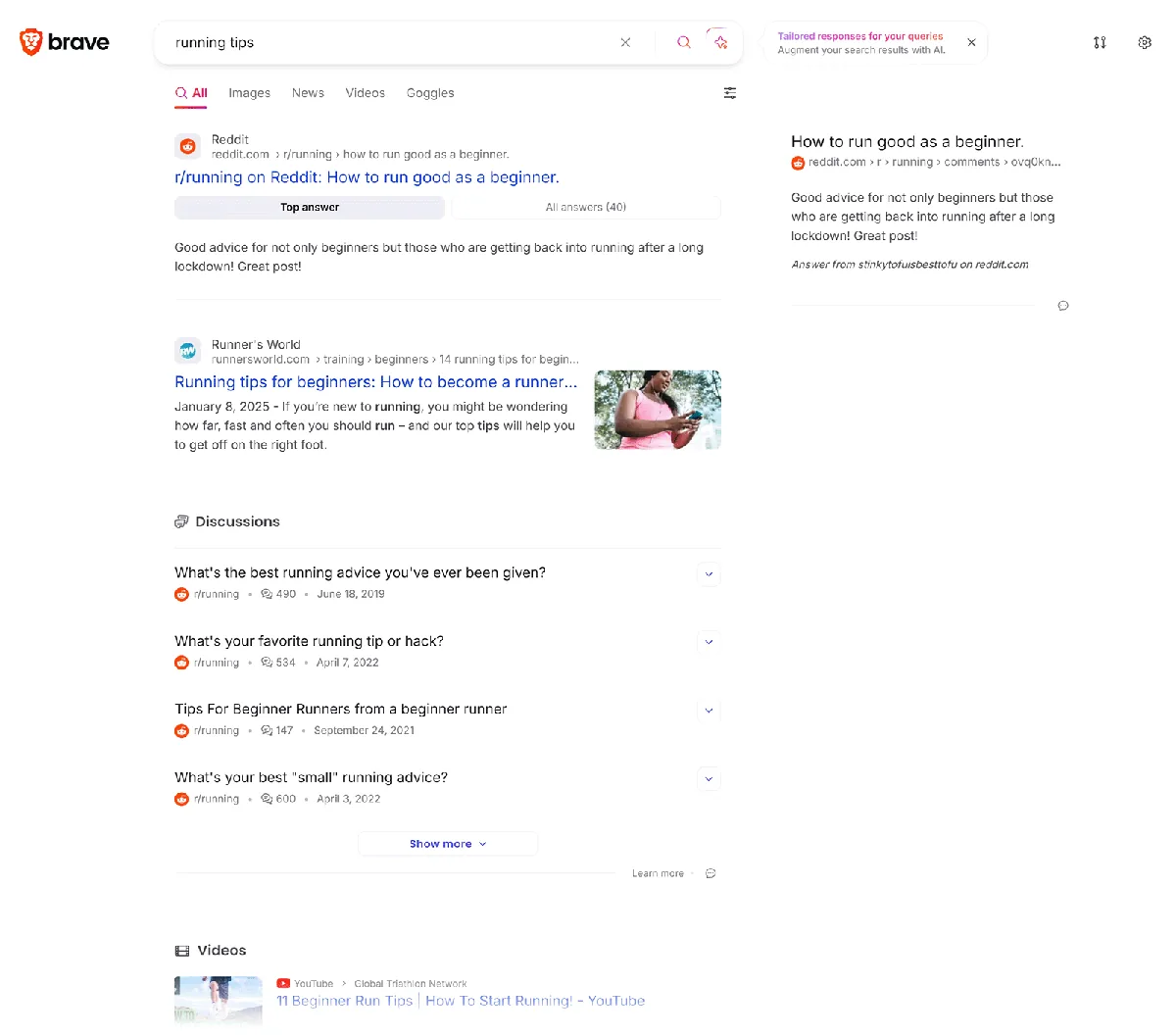Click the Videos section icon
The width and height of the screenshot is (1176, 1036).
tap(182, 951)
